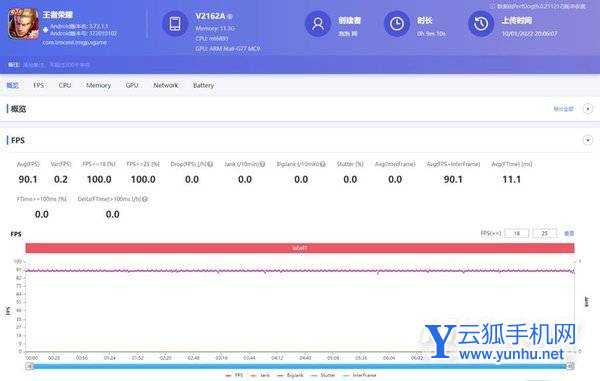Image resolution: width=600 pixels, height=381 pixels.
Task: Click help icon beside Drop(FPS) metric
Action: point(210,164)
